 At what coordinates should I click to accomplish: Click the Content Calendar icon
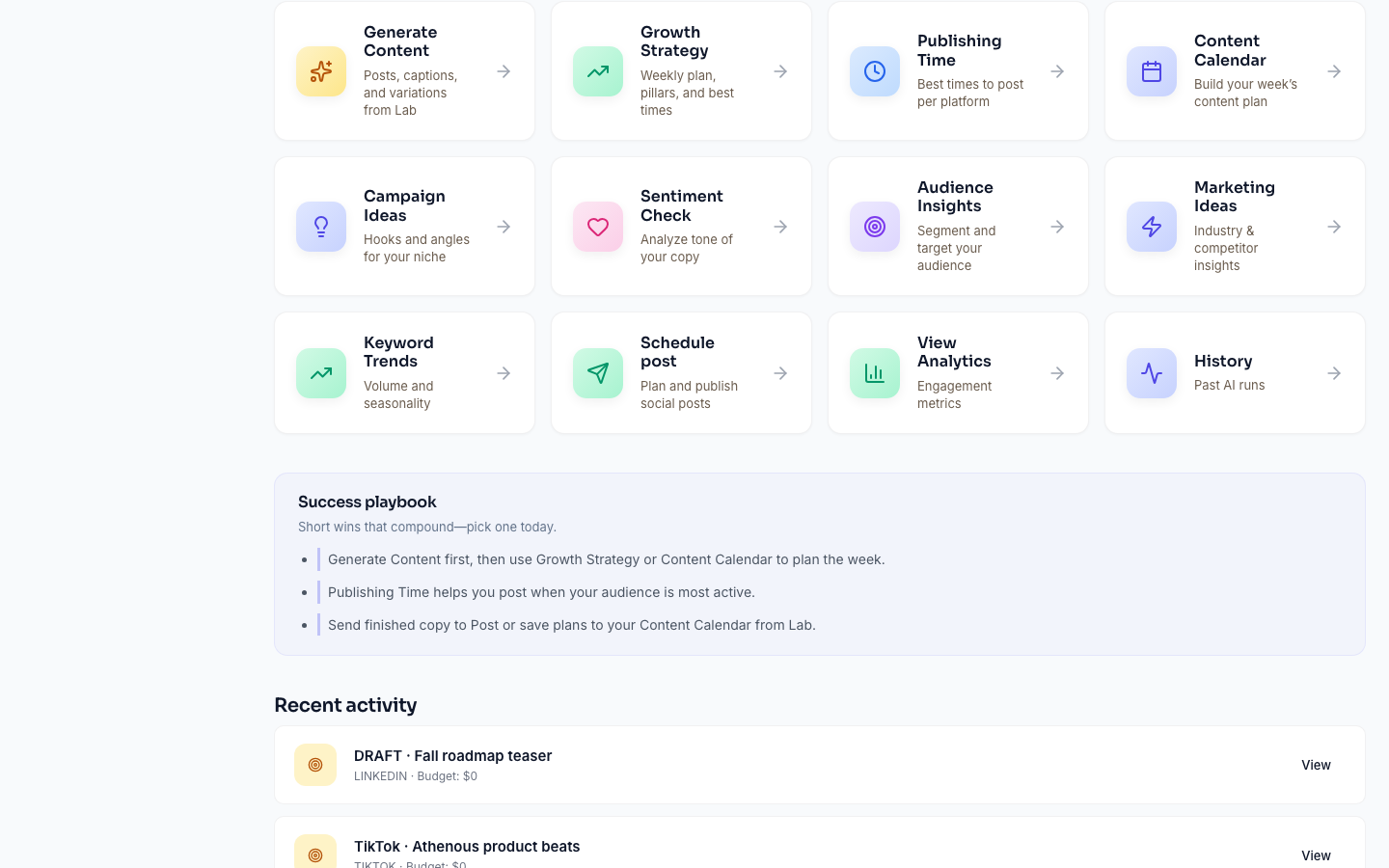click(1152, 71)
